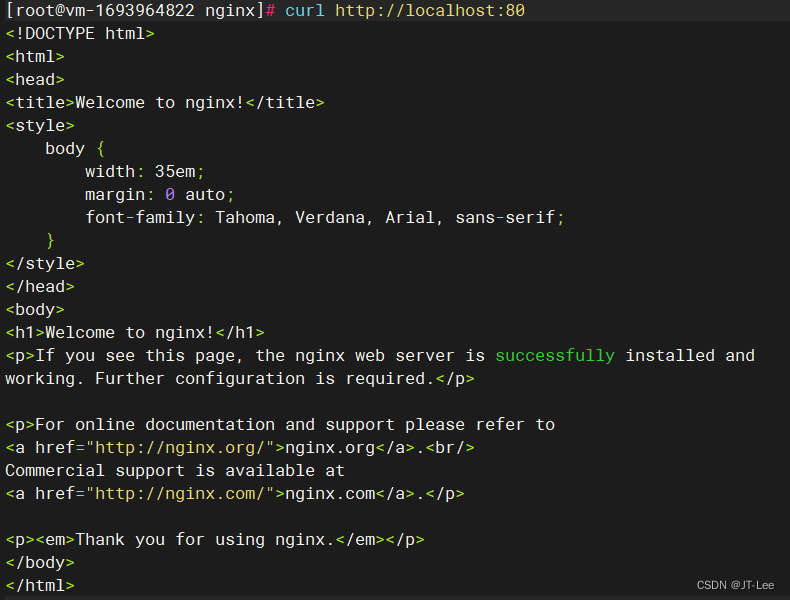This screenshot has height=600, width=790.
Task: Click the Commercial support is available at line
Action: pos(175,471)
